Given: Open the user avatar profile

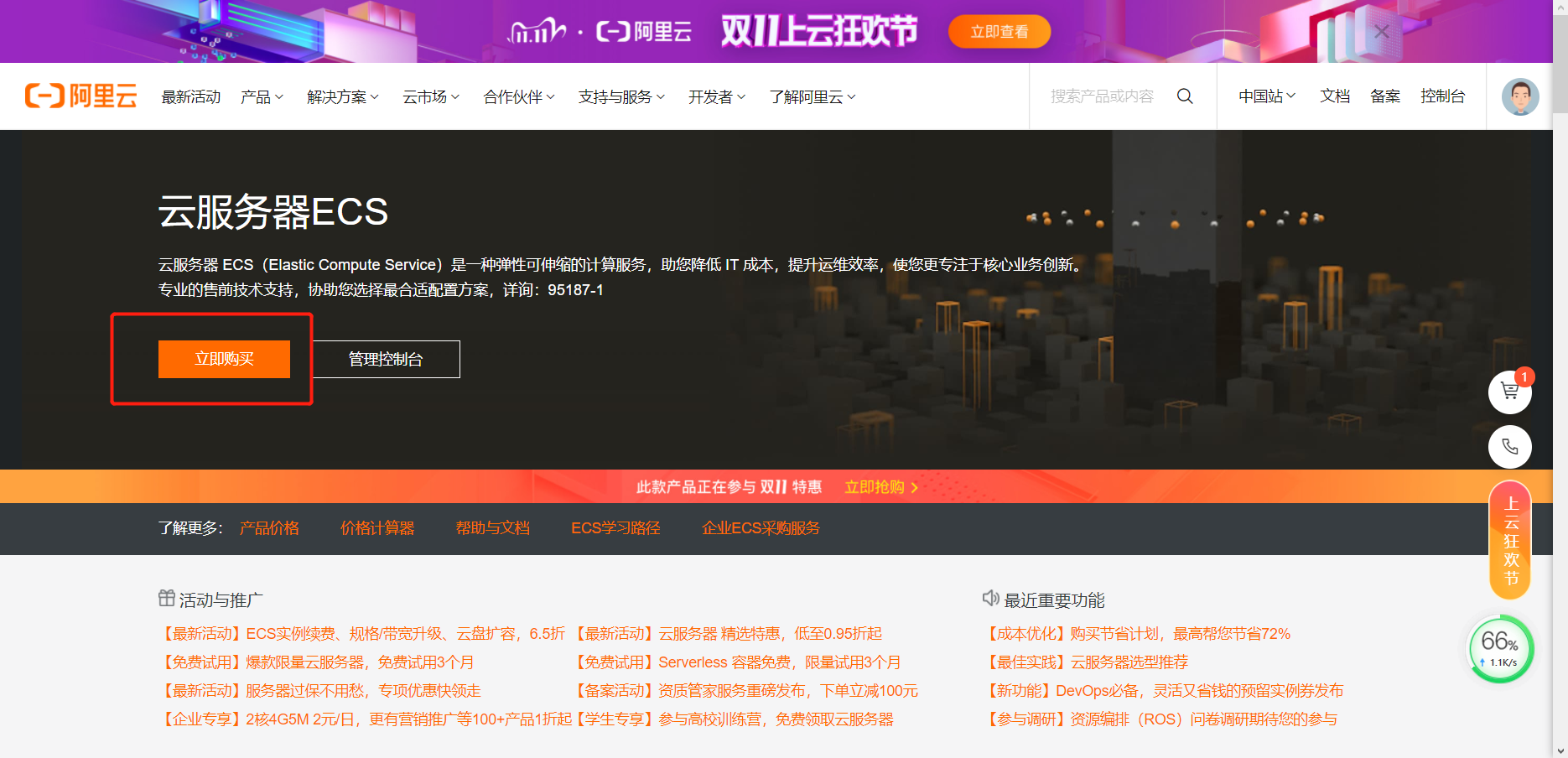Looking at the screenshot, I should click(1520, 96).
